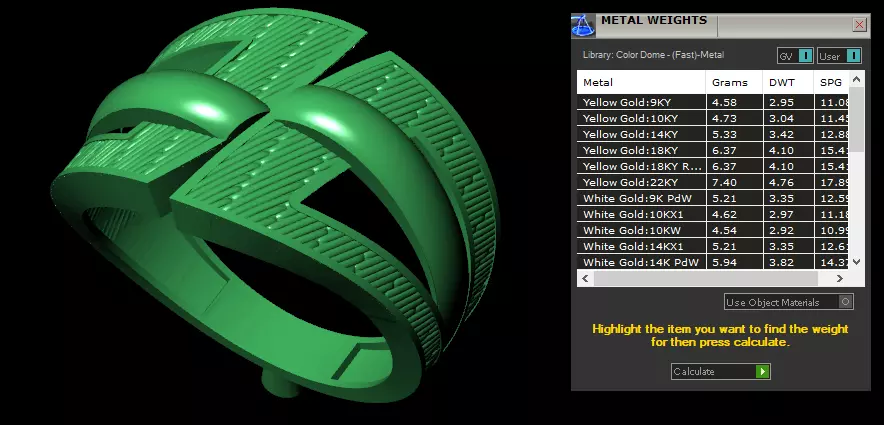Select the White Gold:14KX1 row
The width and height of the screenshot is (884, 425).
coord(713,246)
